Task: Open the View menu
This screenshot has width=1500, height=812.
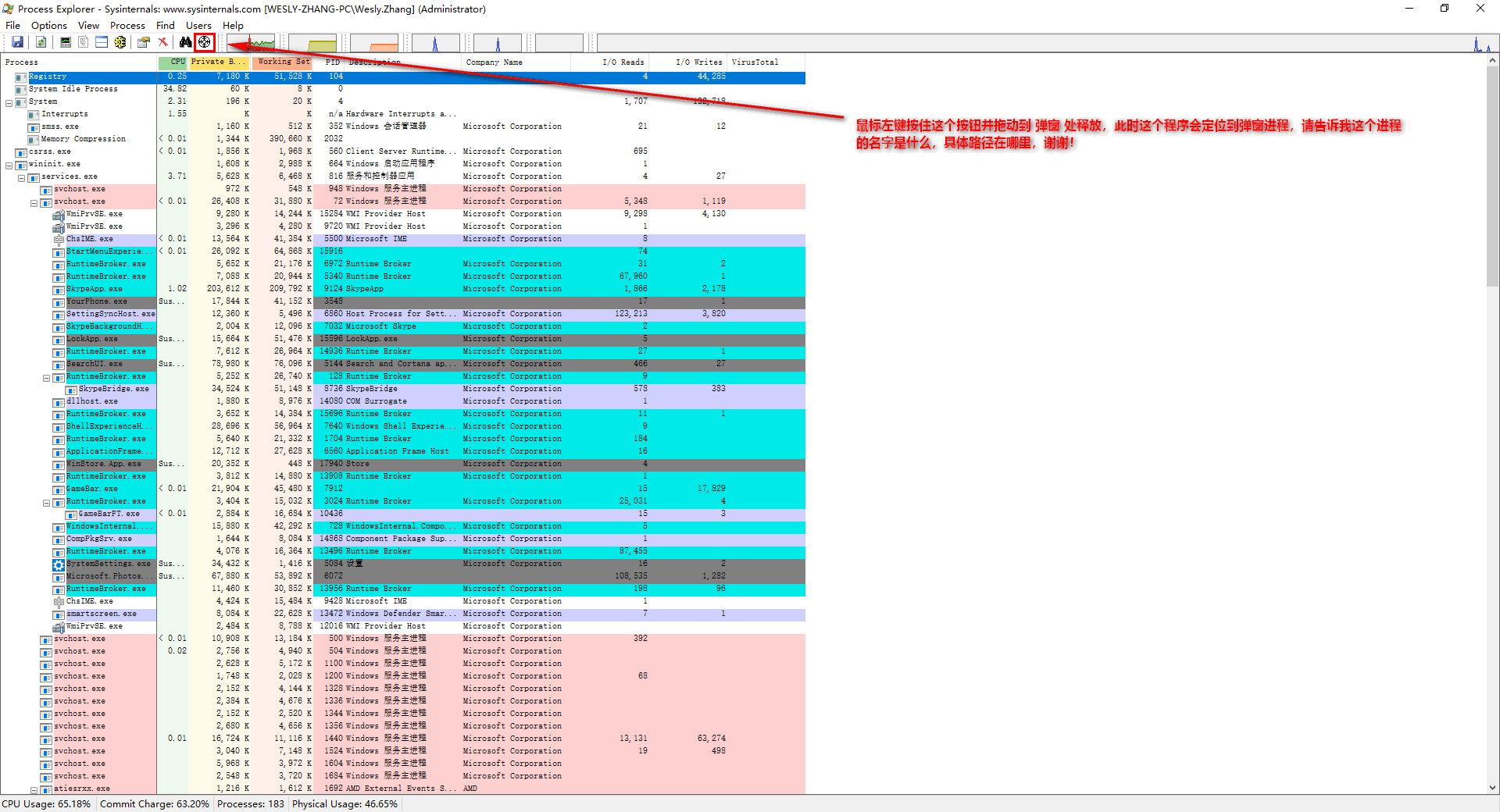Action: point(88,25)
